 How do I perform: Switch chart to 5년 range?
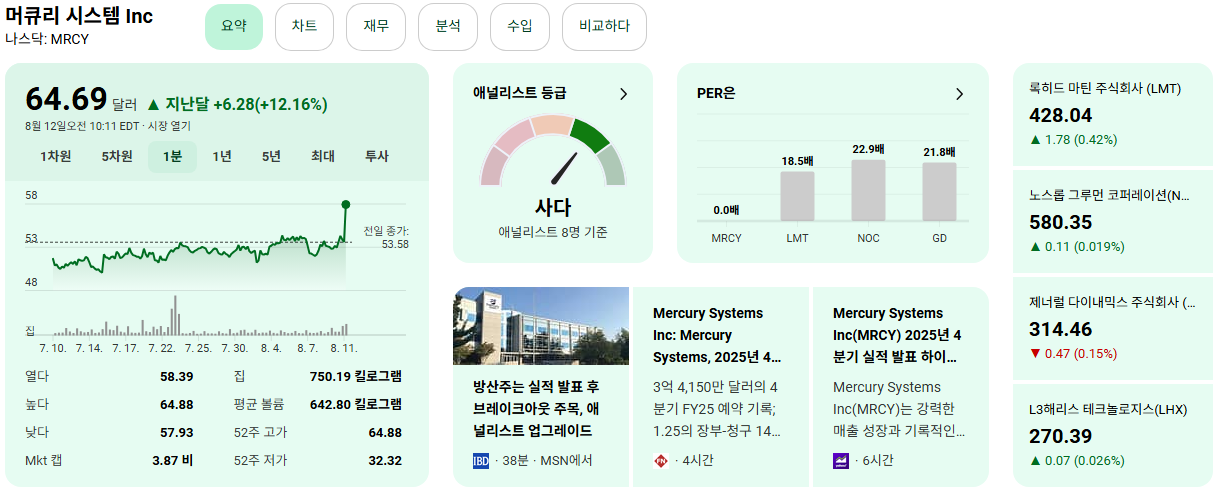click(x=272, y=156)
